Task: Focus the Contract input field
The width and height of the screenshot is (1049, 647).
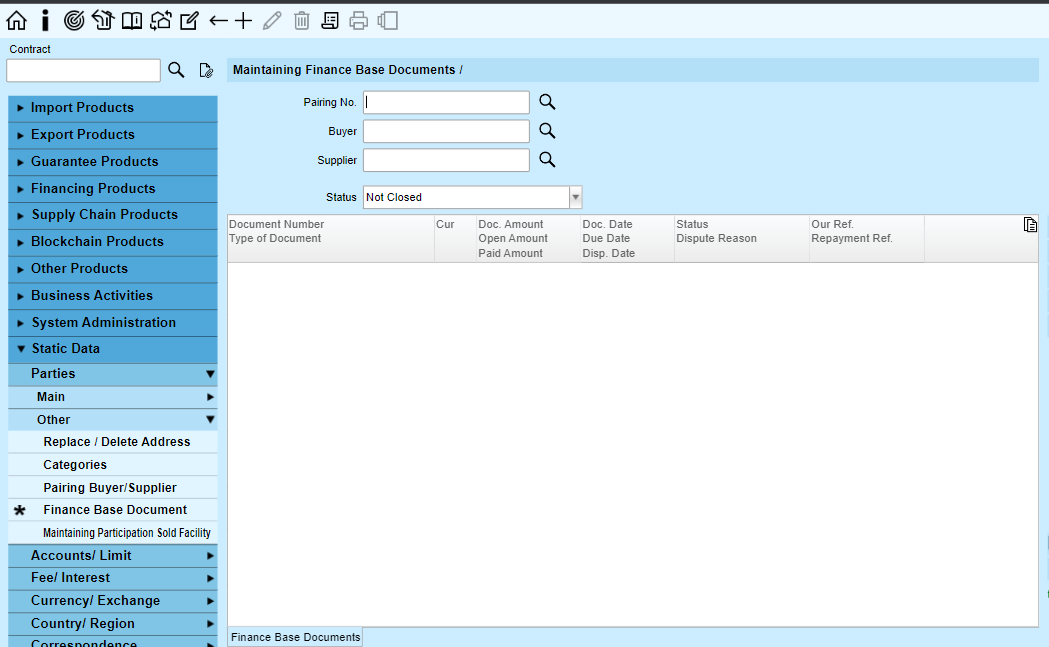Action: [84, 70]
